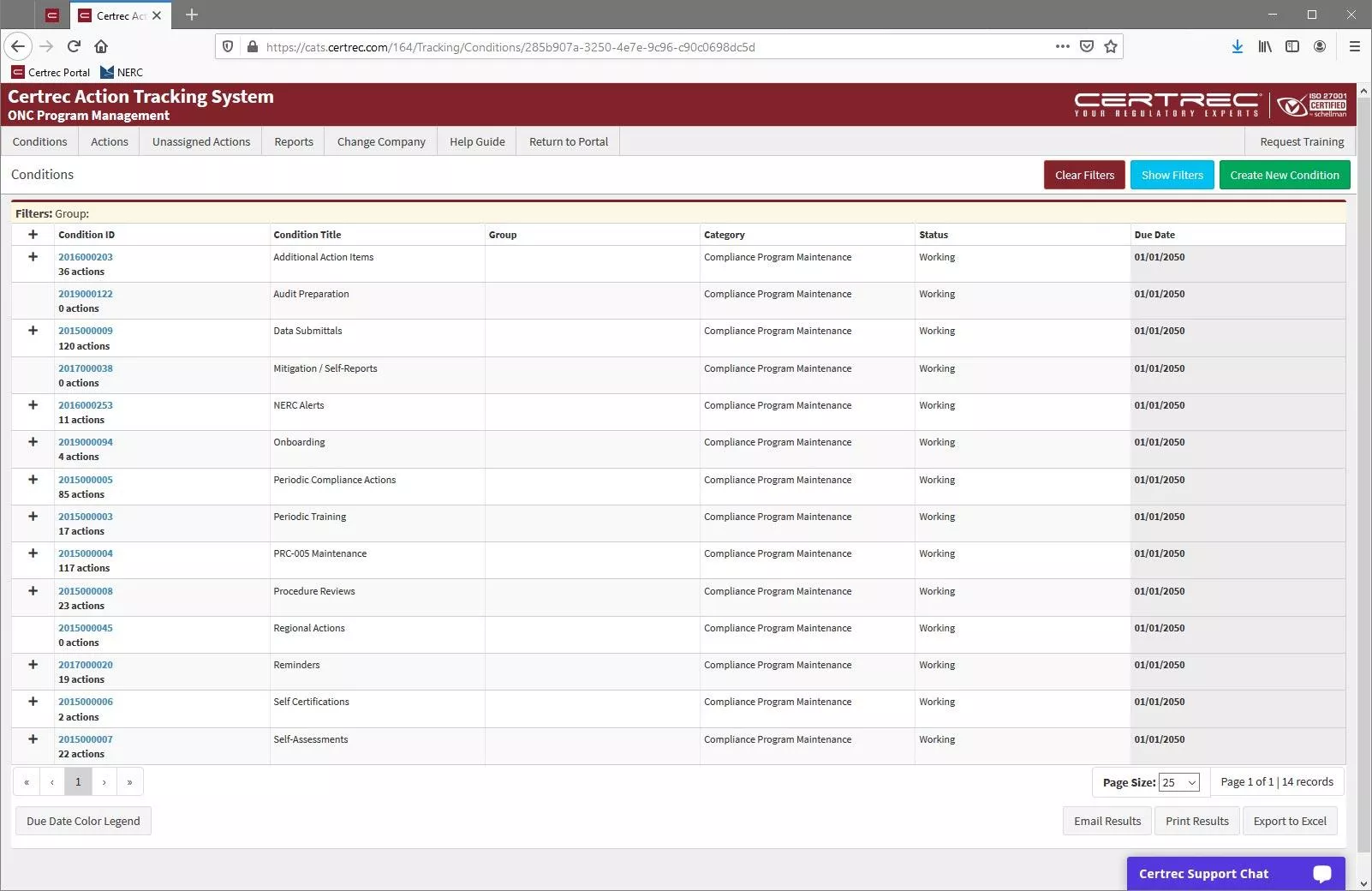The width and height of the screenshot is (1372, 891).
Task: Open page actions three-dot menu
Action: [1063, 46]
